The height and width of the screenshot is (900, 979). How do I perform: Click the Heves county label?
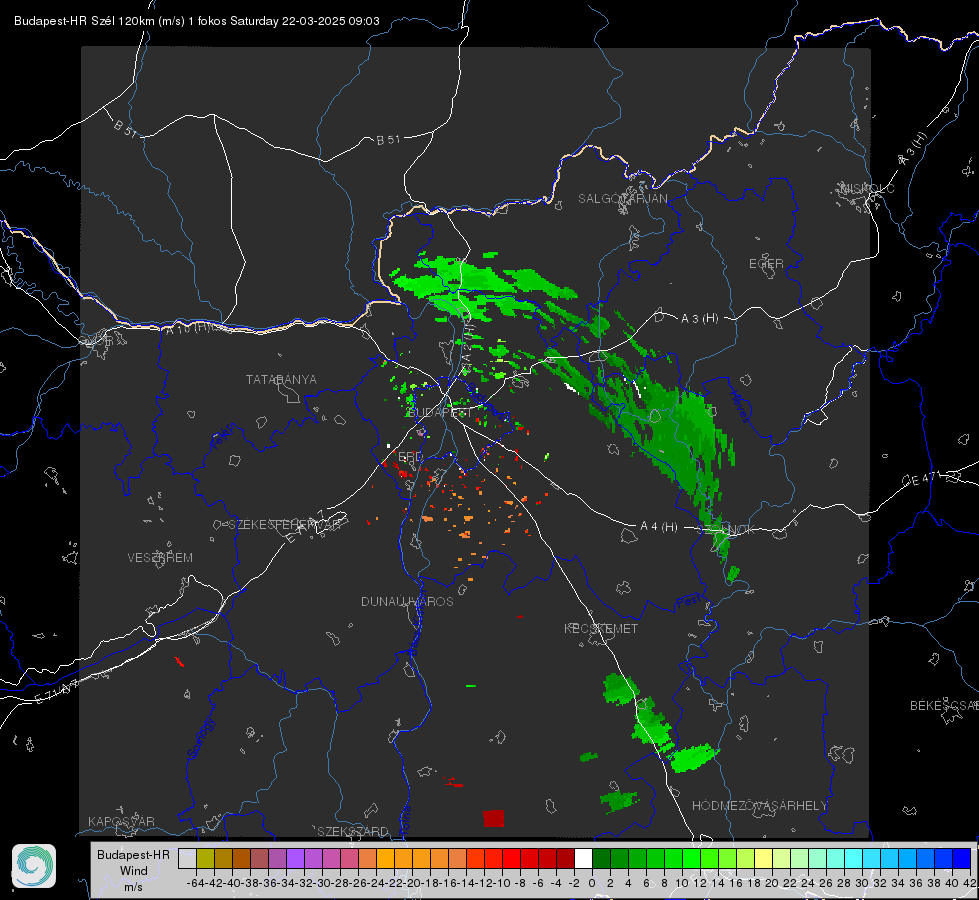click(x=738, y=406)
